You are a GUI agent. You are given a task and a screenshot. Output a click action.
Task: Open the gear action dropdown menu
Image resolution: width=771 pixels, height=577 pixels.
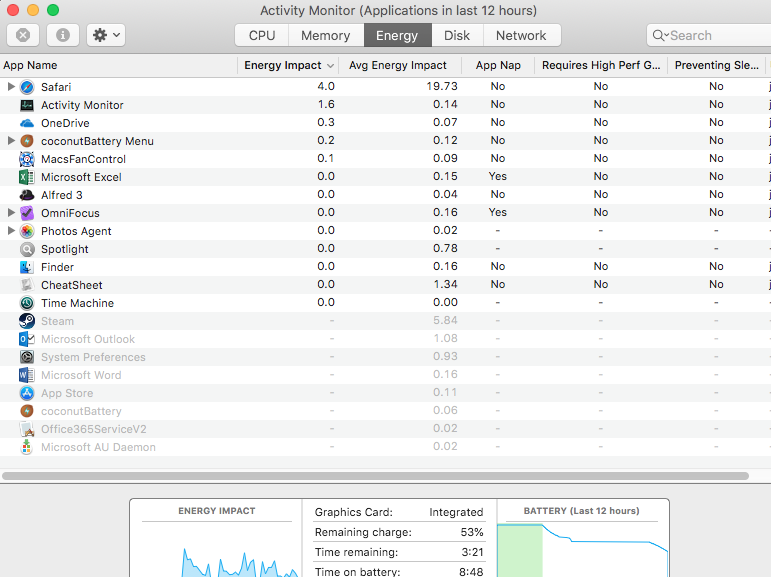click(x=106, y=35)
